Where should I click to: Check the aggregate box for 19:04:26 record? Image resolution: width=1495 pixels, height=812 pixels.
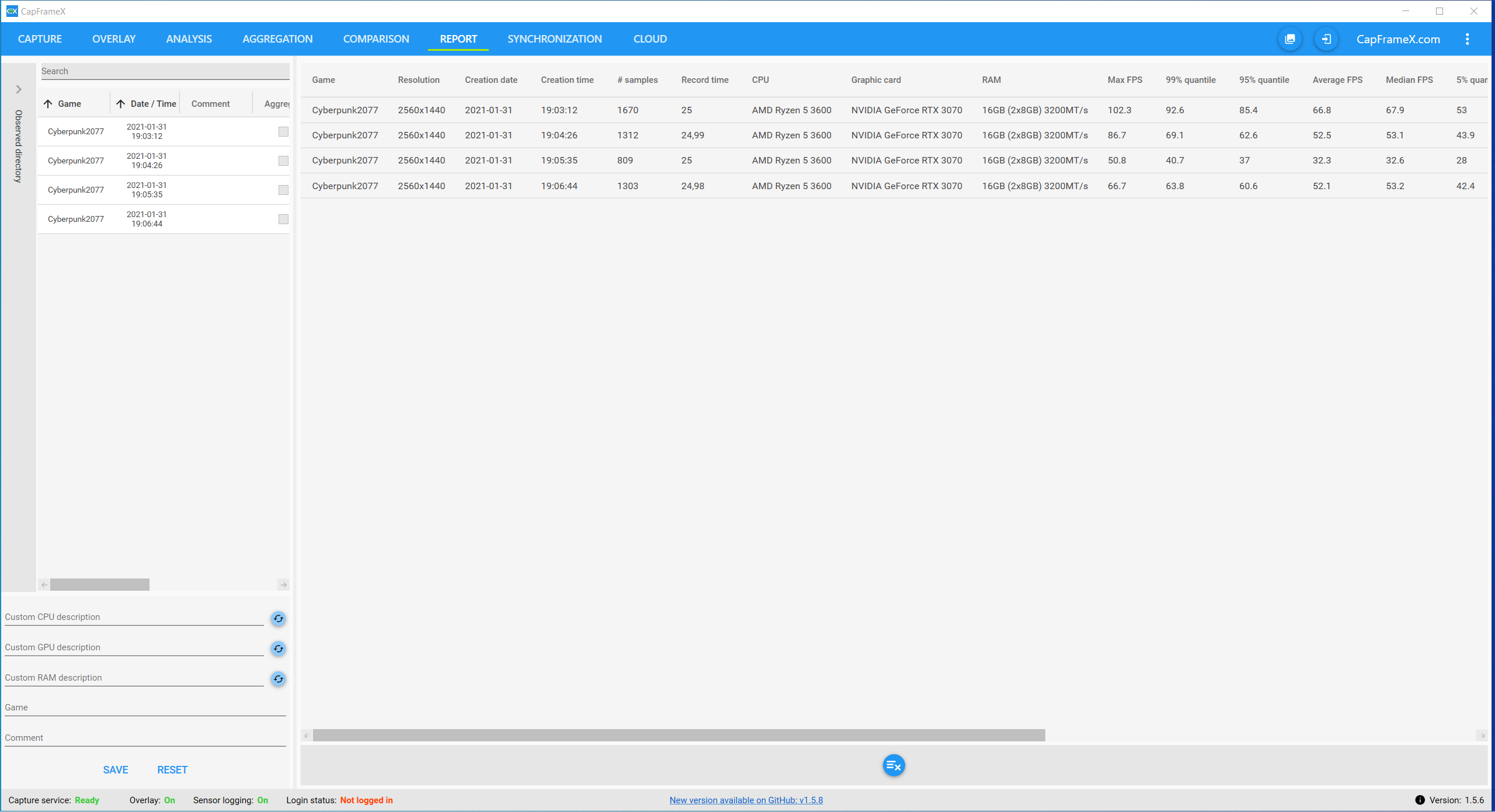pos(283,161)
